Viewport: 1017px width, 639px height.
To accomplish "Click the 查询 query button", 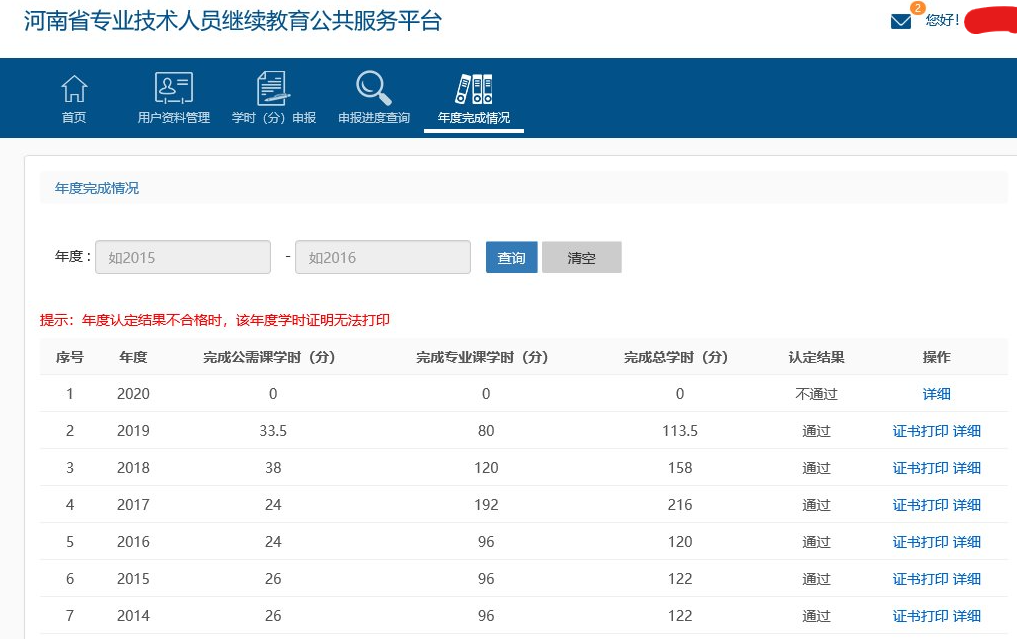I will [511, 256].
